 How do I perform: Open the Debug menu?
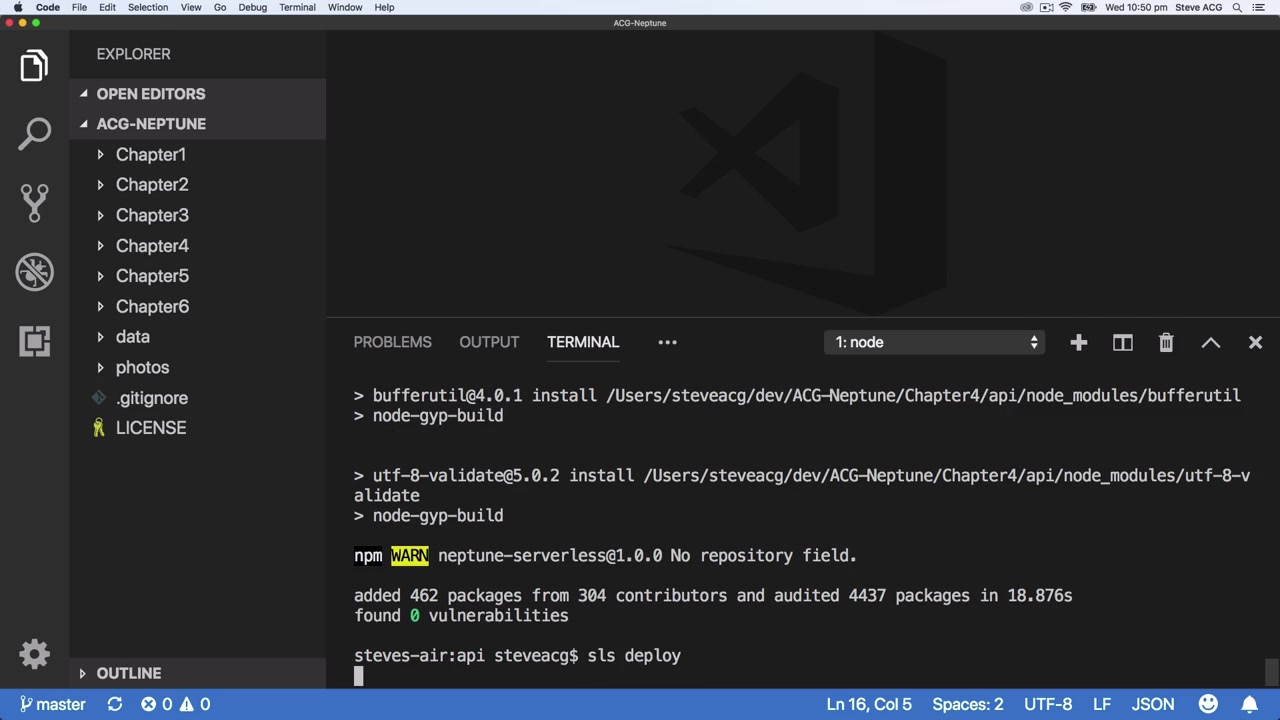(x=252, y=7)
